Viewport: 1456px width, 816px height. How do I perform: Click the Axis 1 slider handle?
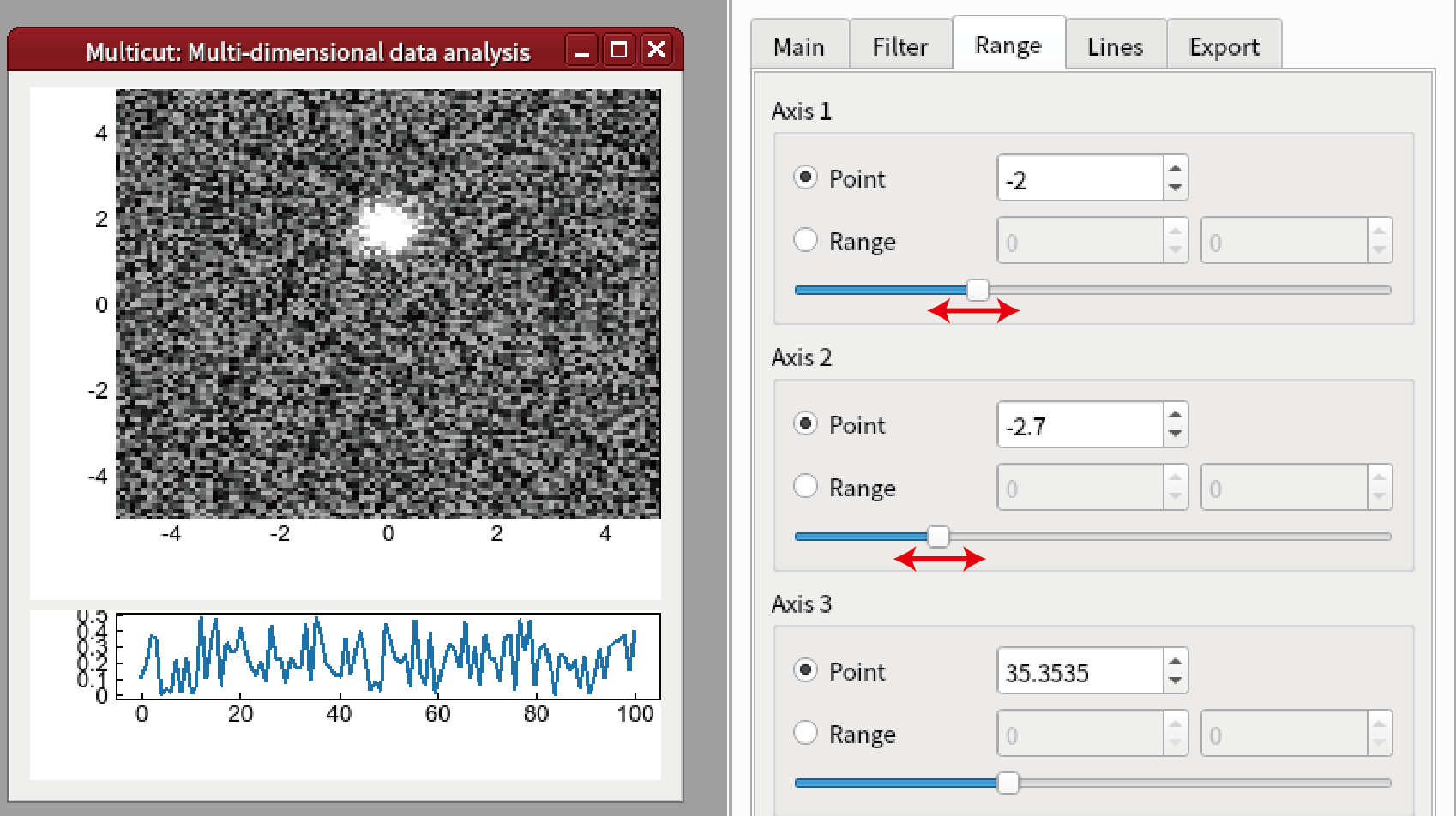tap(978, 290)
